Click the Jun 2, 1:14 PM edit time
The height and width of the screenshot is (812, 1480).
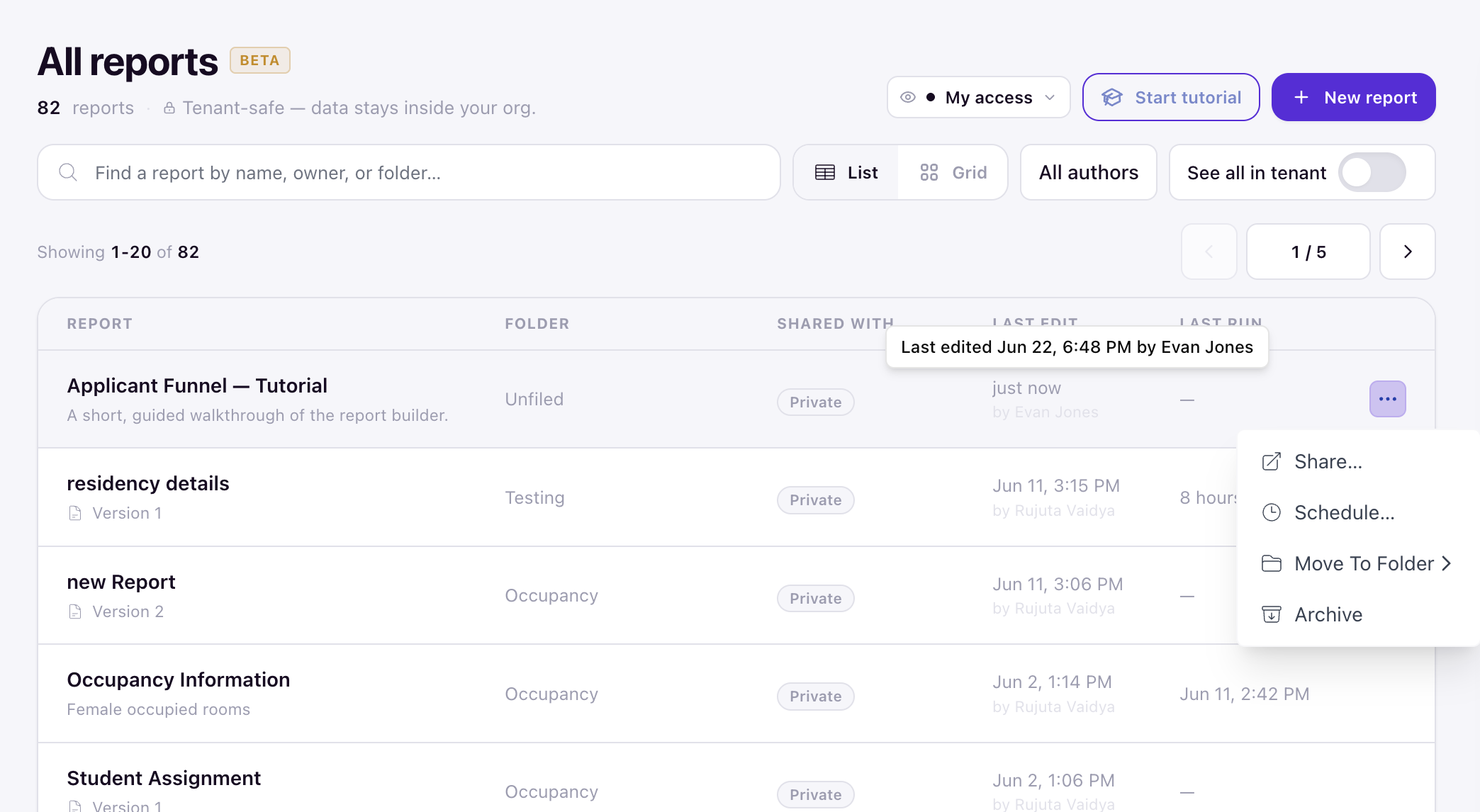(x=1053, y=682)
